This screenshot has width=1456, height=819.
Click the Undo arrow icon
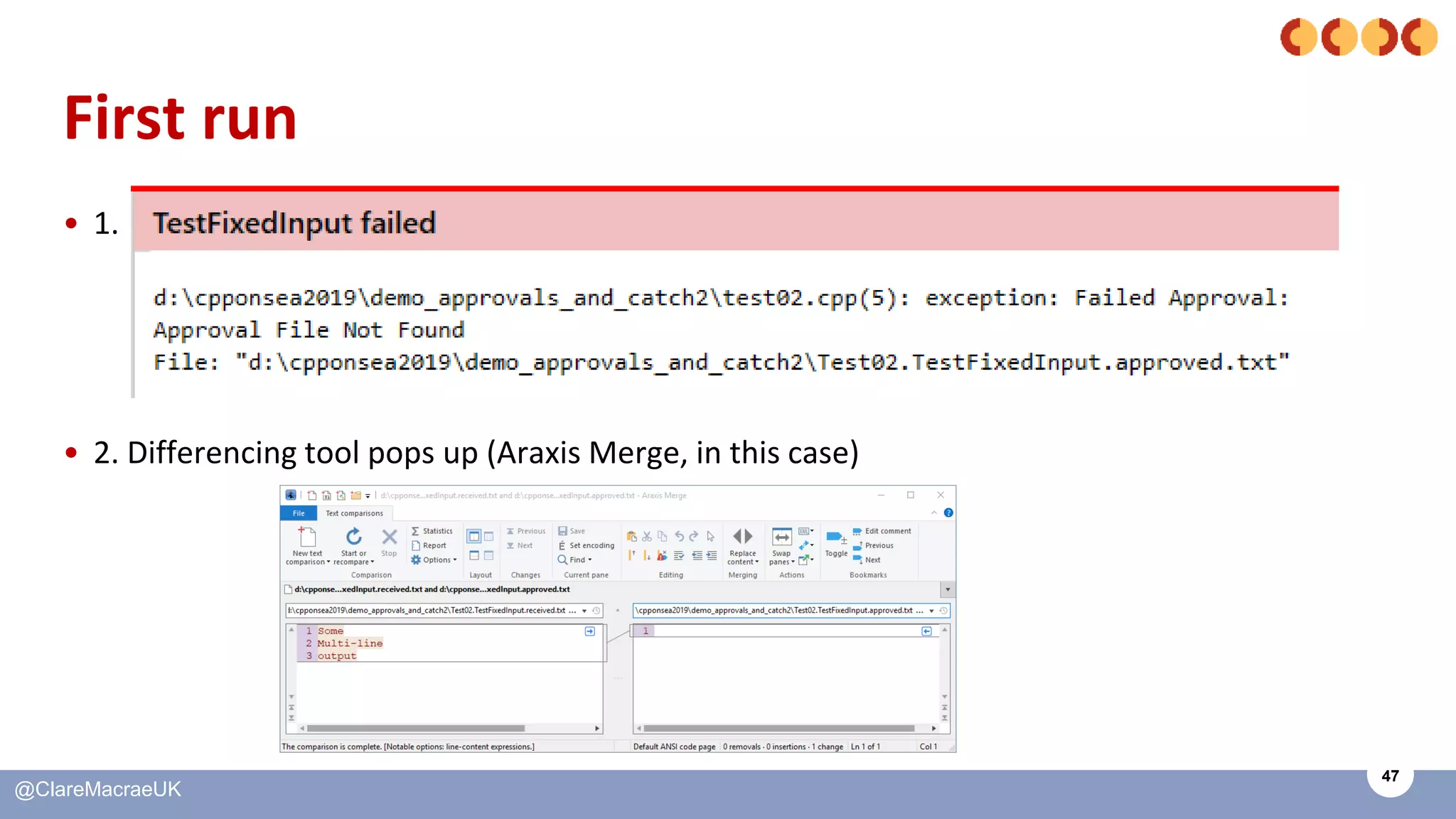click(679, 536)
